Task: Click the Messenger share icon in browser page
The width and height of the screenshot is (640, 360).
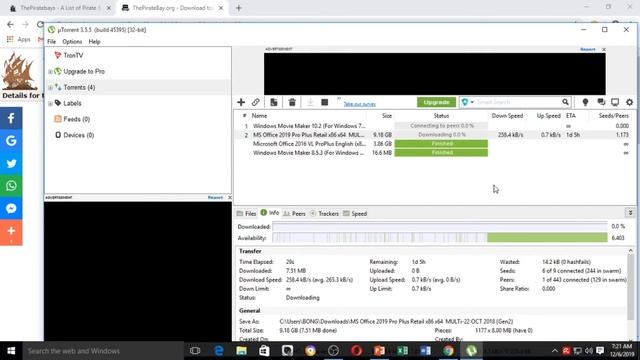Action: (11, 208)
